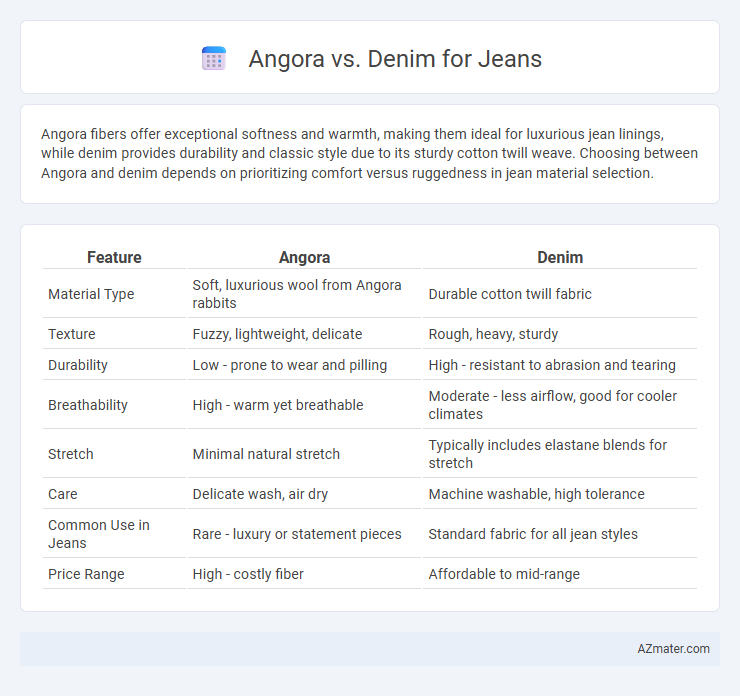740x696 pixels.
Task: Click the 'Care' row label
Action: 63,494
